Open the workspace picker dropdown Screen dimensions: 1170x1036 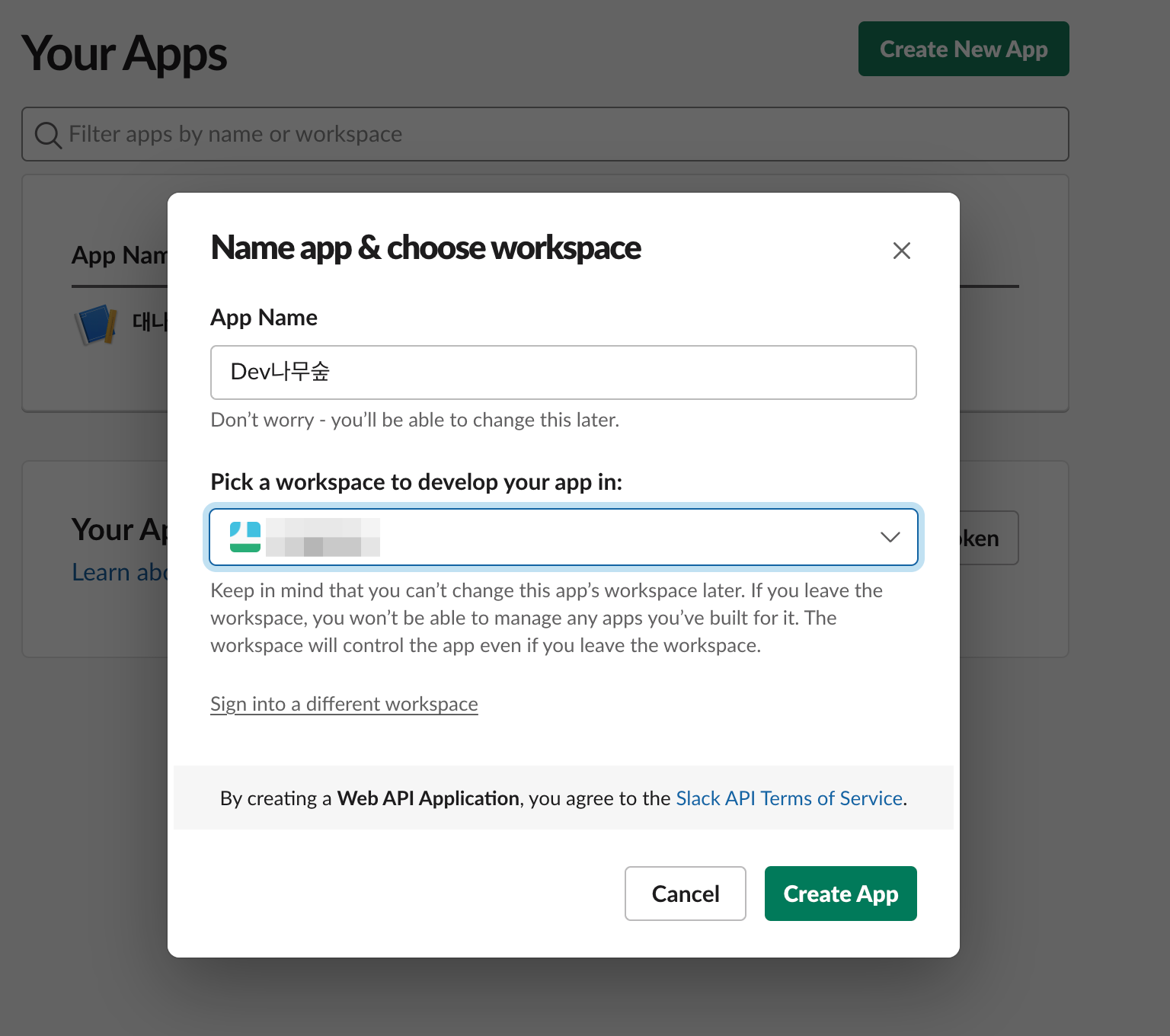[564, 537]
